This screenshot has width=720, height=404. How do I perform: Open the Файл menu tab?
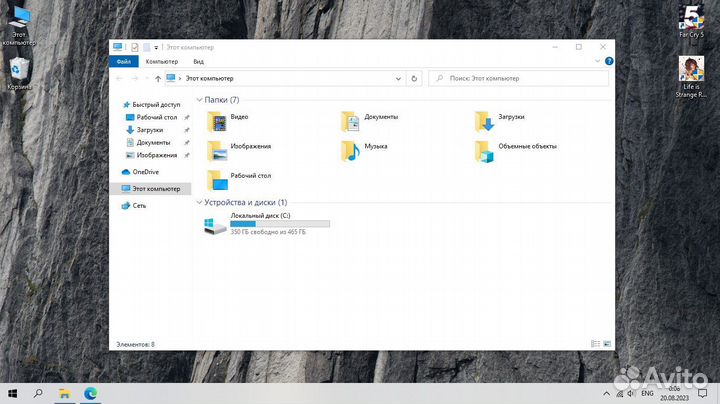123,61
